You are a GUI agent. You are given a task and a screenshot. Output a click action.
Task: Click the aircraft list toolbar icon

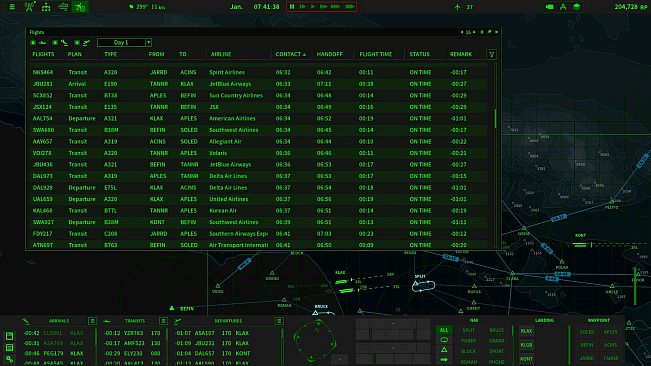63,7
